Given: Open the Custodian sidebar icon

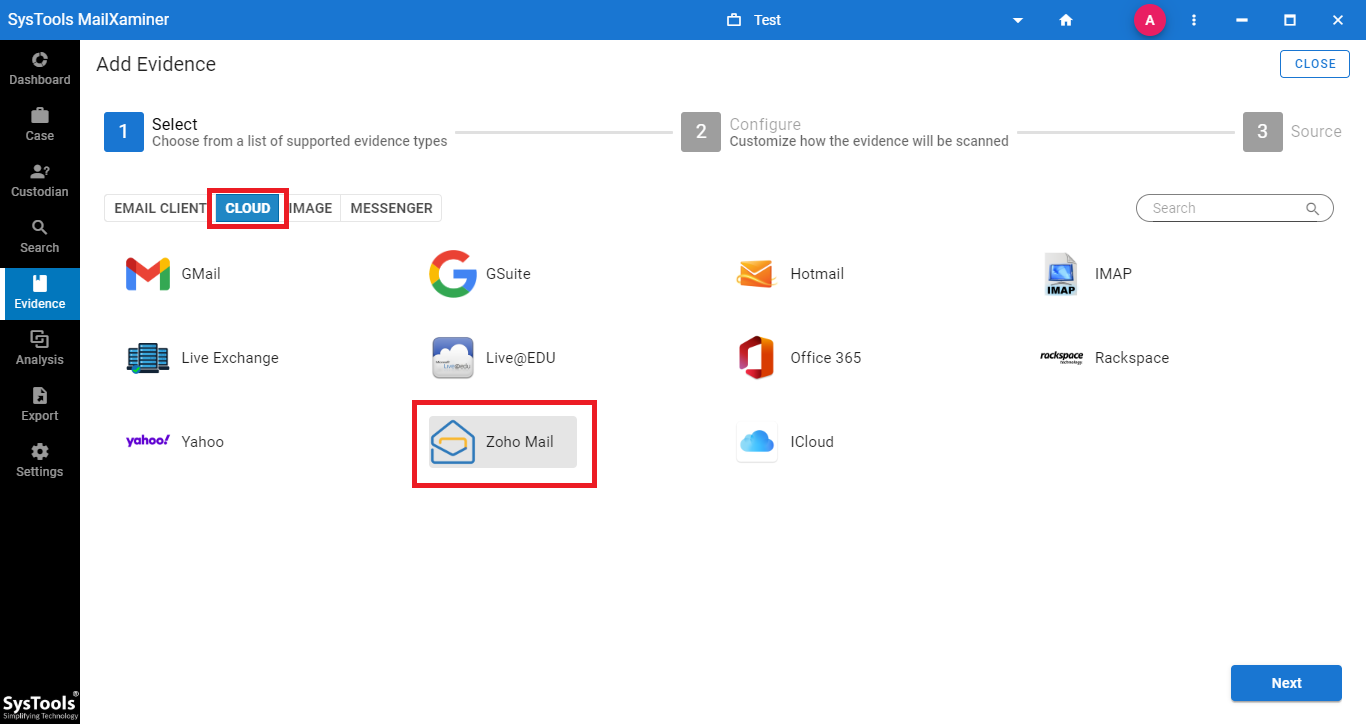Looking at the screenshot, I should [x=40, y=171].
